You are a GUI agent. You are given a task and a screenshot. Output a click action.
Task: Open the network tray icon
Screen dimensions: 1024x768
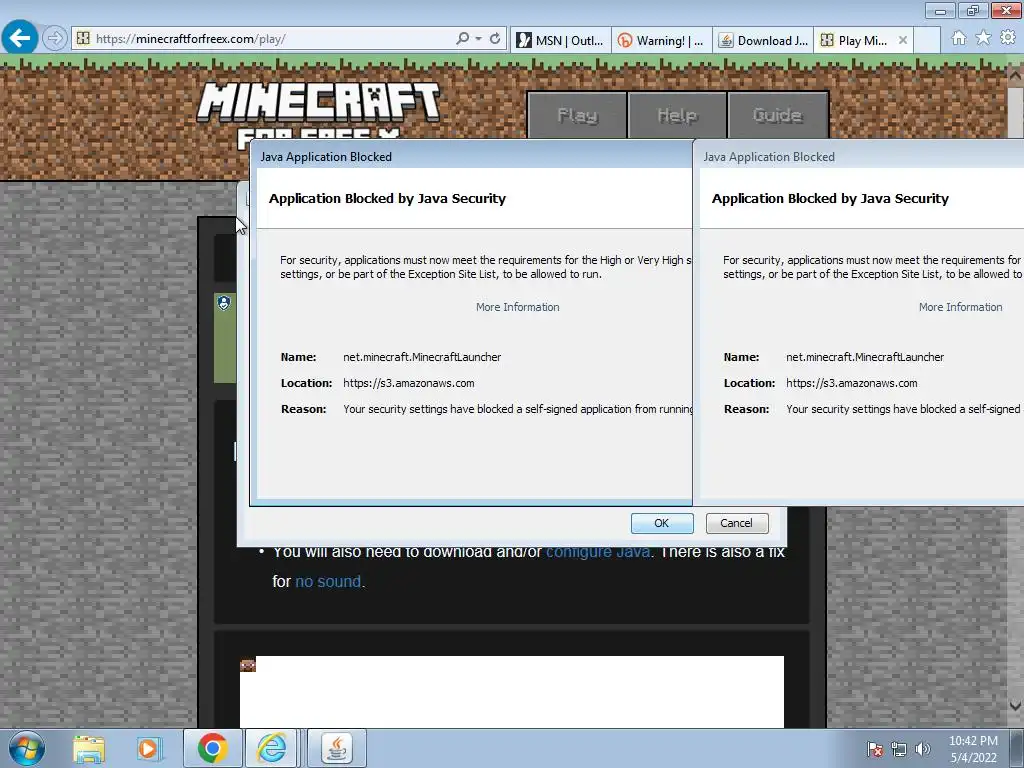pyautogui.click(x=899, y=749)
